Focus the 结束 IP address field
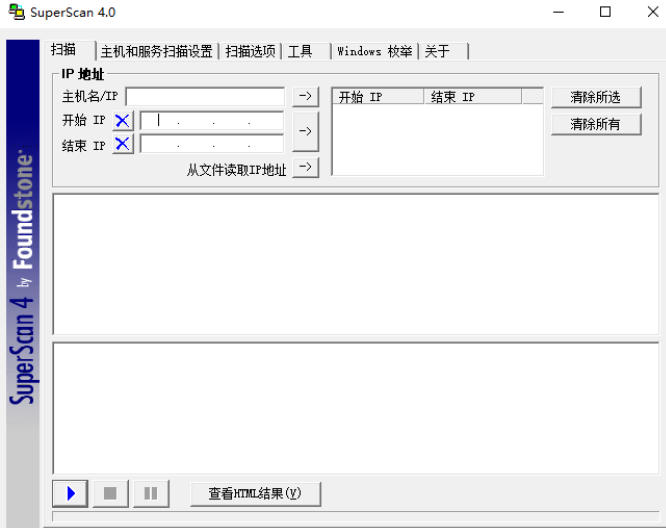 click(x=212, y=144)
